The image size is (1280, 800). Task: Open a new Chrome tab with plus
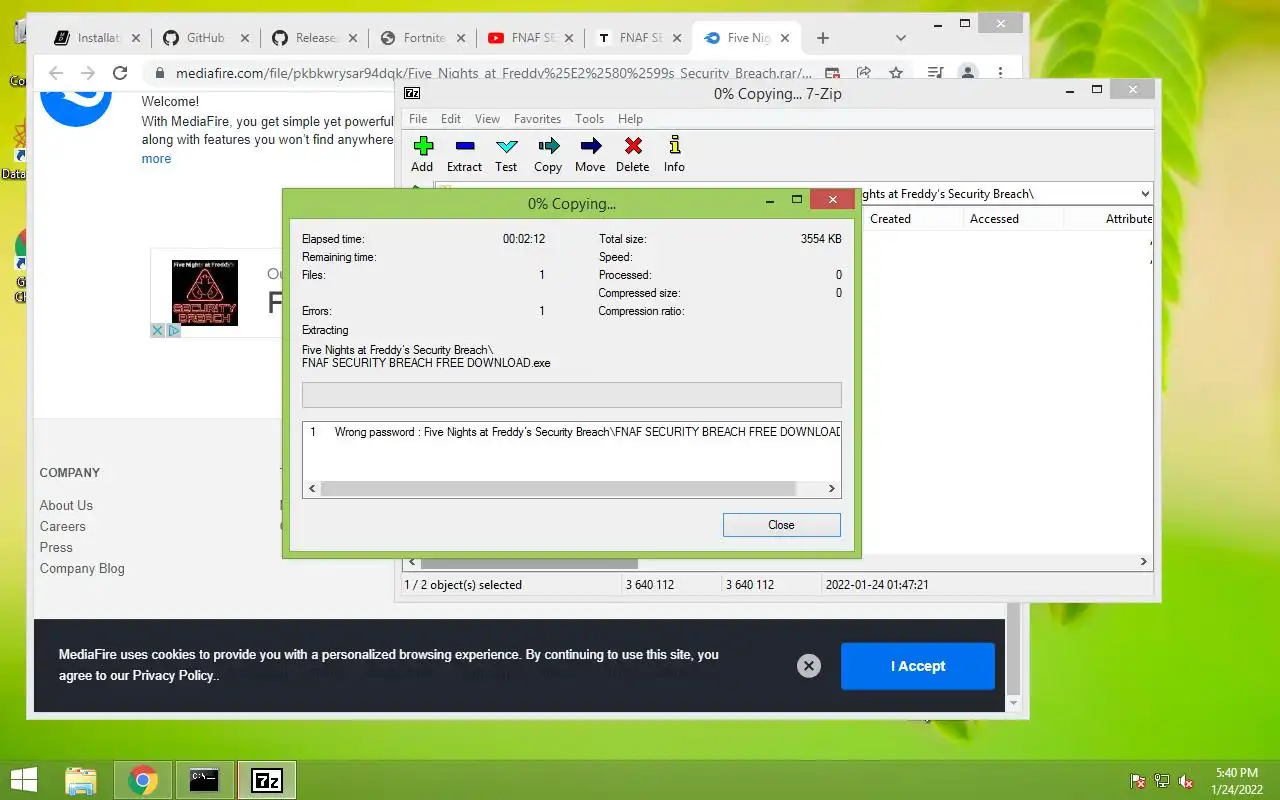click(x=822, y=38)
